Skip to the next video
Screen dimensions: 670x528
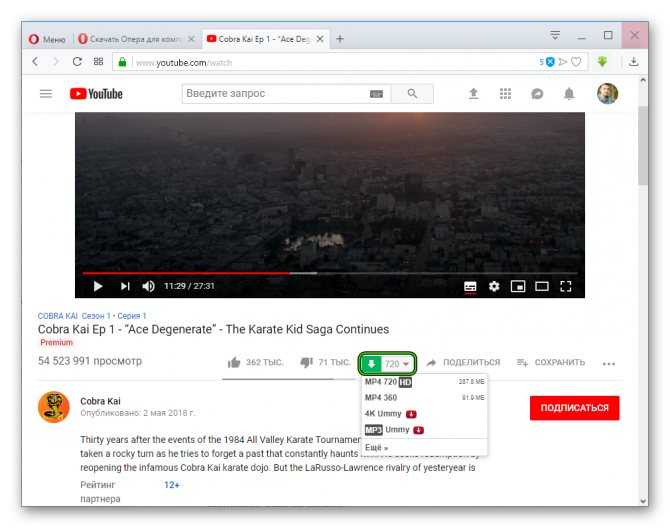[125, 286]
